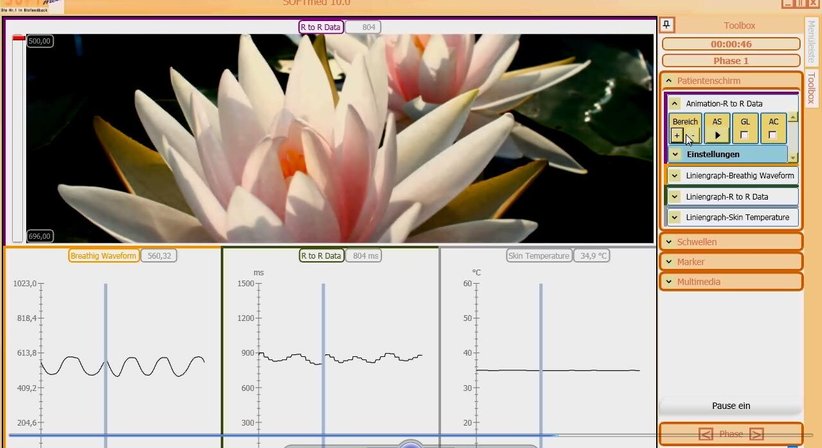Click the Pause ein button
822x448 pixels.
[x=730, y=406]
